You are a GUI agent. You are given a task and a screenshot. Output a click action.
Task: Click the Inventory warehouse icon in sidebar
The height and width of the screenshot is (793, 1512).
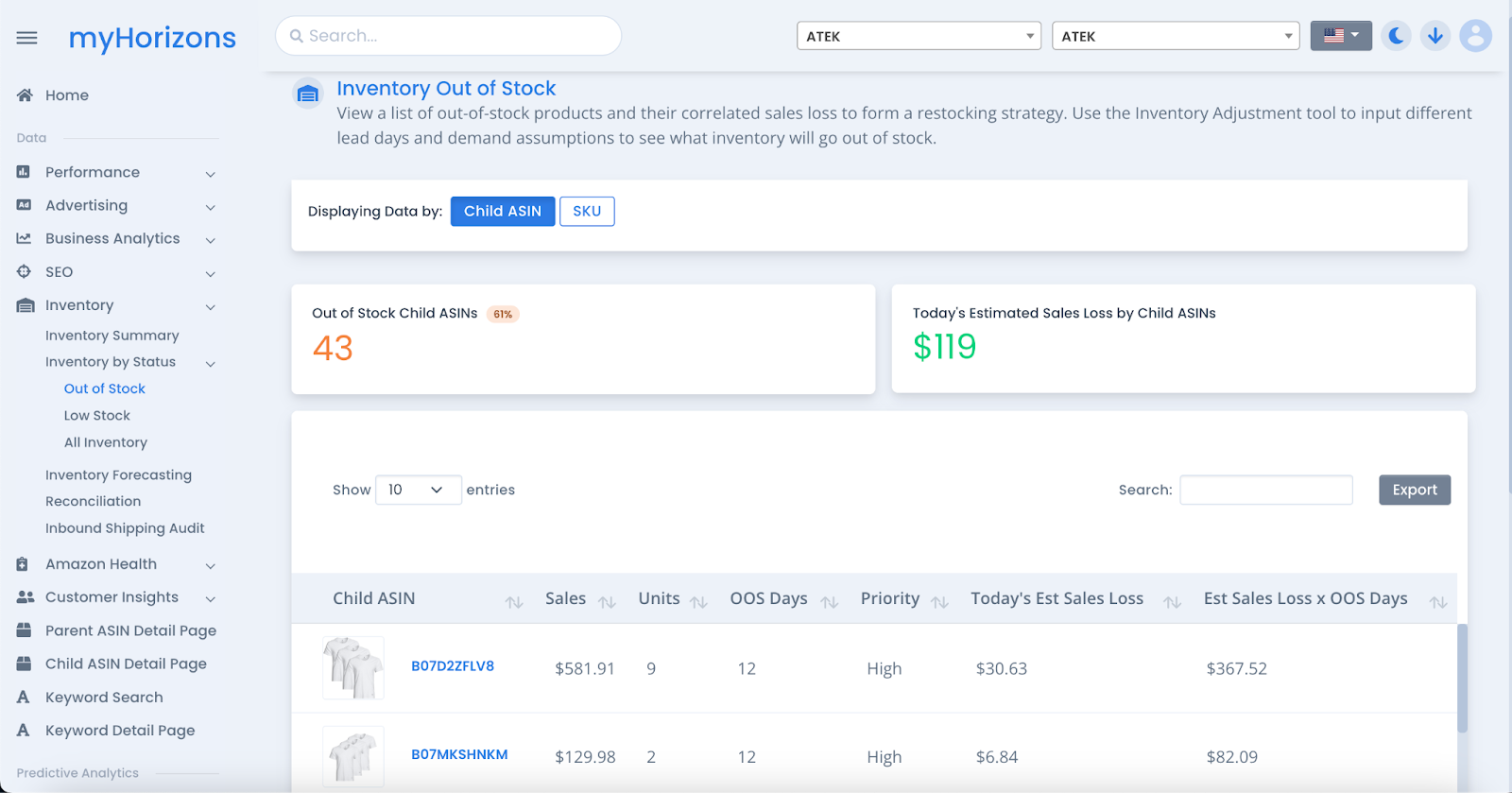[x=26, y=305]
